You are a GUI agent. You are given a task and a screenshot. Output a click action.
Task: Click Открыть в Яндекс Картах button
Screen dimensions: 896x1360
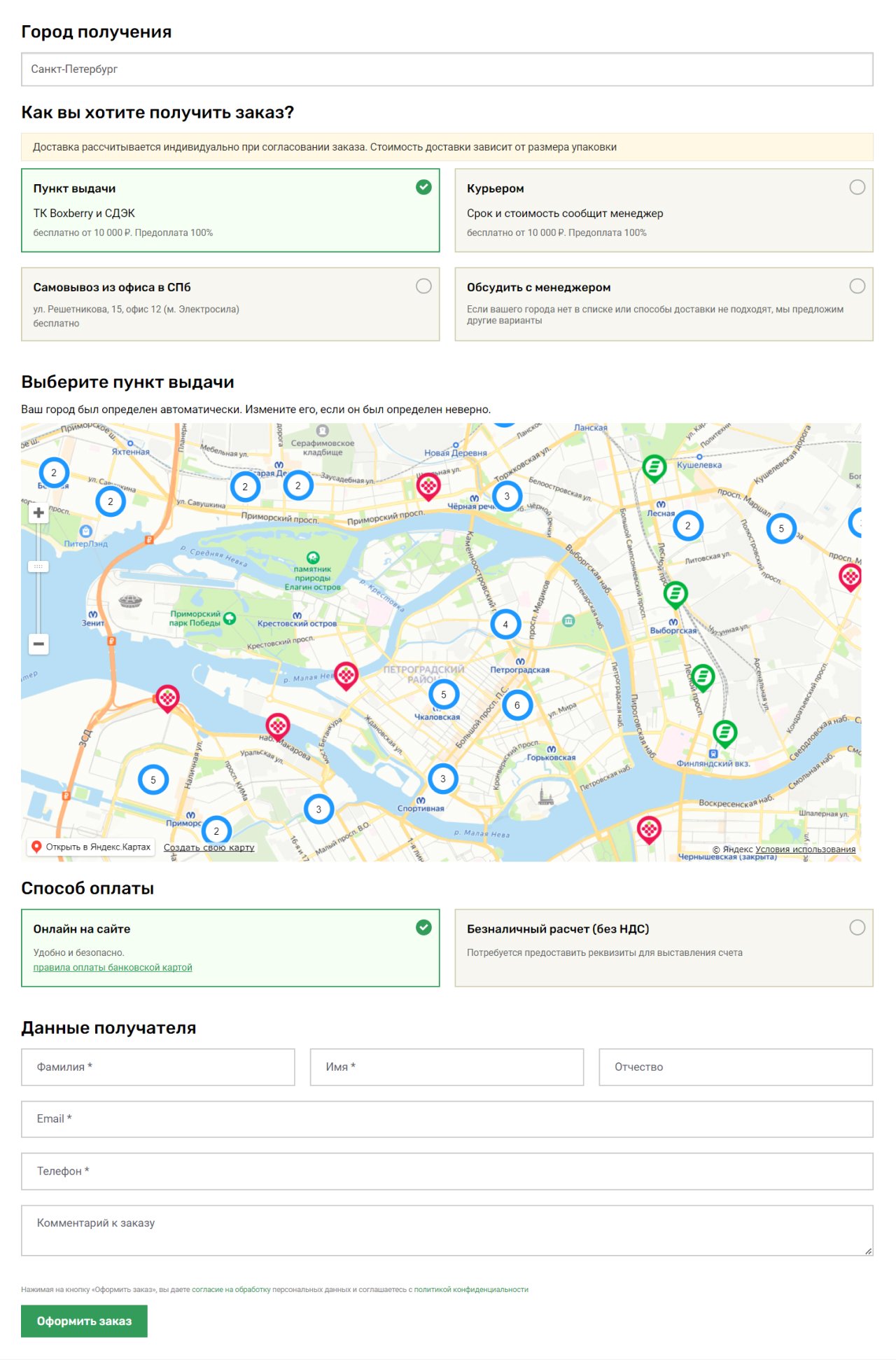coord(91,847)
